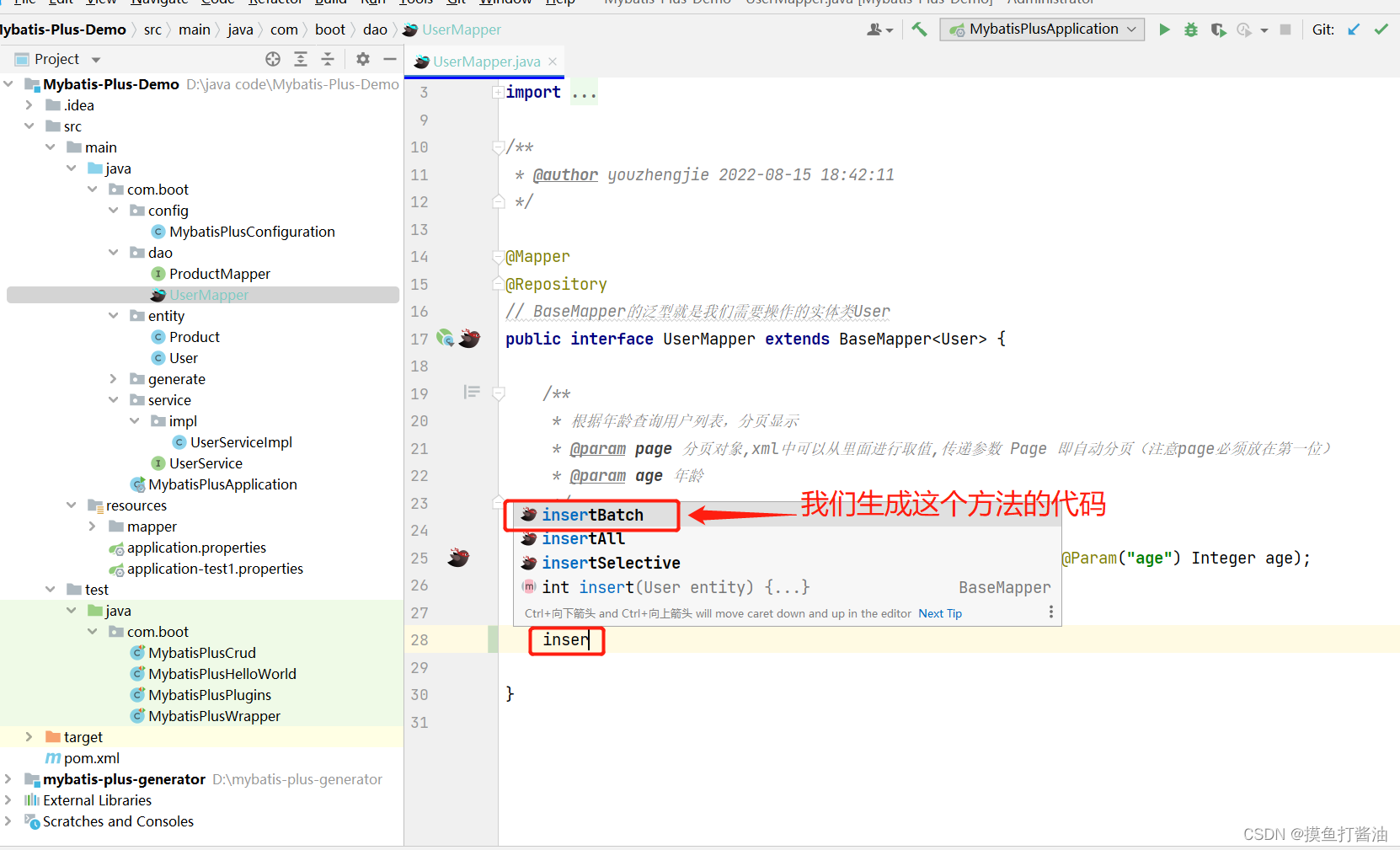Open the User entity class
This screenshot has width=1400, height=850.
click(184, 358)
